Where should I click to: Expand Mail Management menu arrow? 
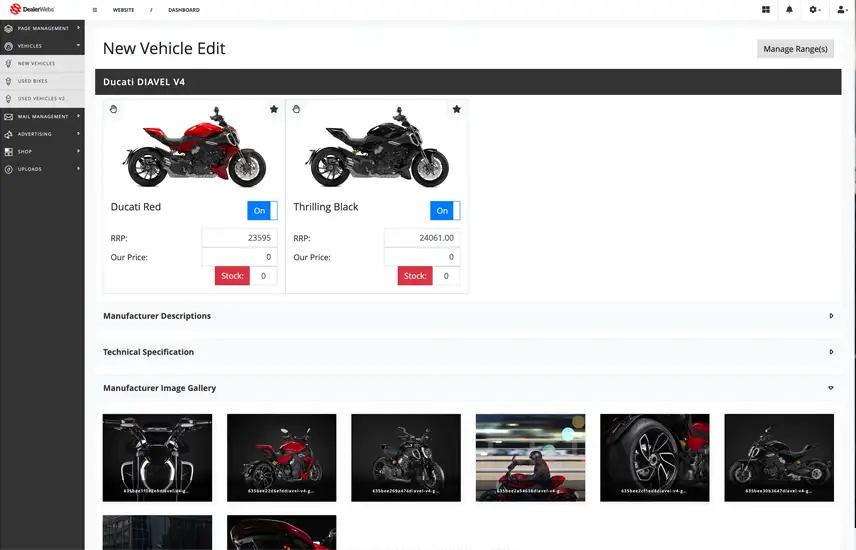pos(79,116)
